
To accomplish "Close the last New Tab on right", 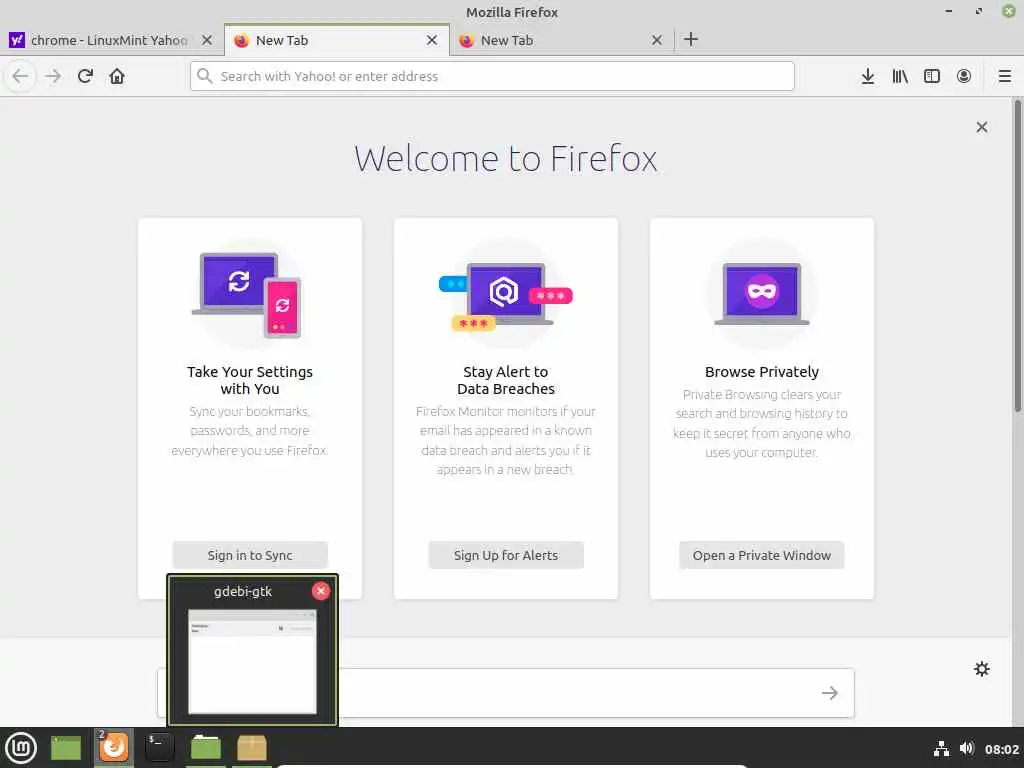I will [x=657, y=40].
